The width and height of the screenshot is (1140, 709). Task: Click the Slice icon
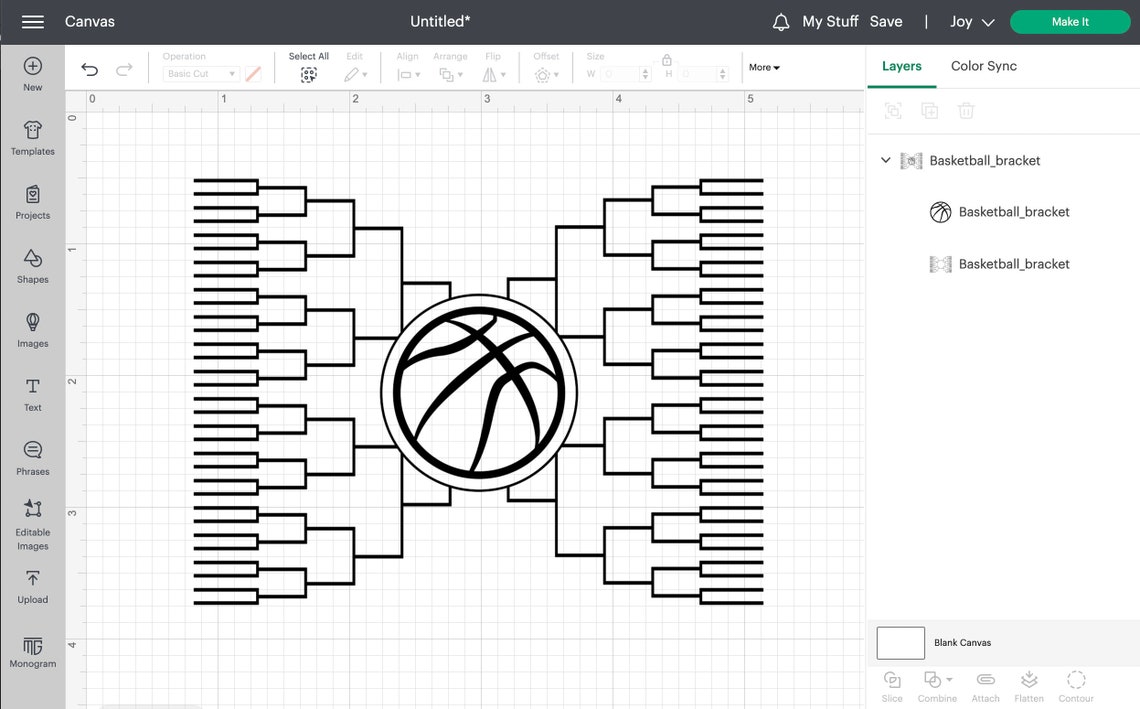point(892,684)
